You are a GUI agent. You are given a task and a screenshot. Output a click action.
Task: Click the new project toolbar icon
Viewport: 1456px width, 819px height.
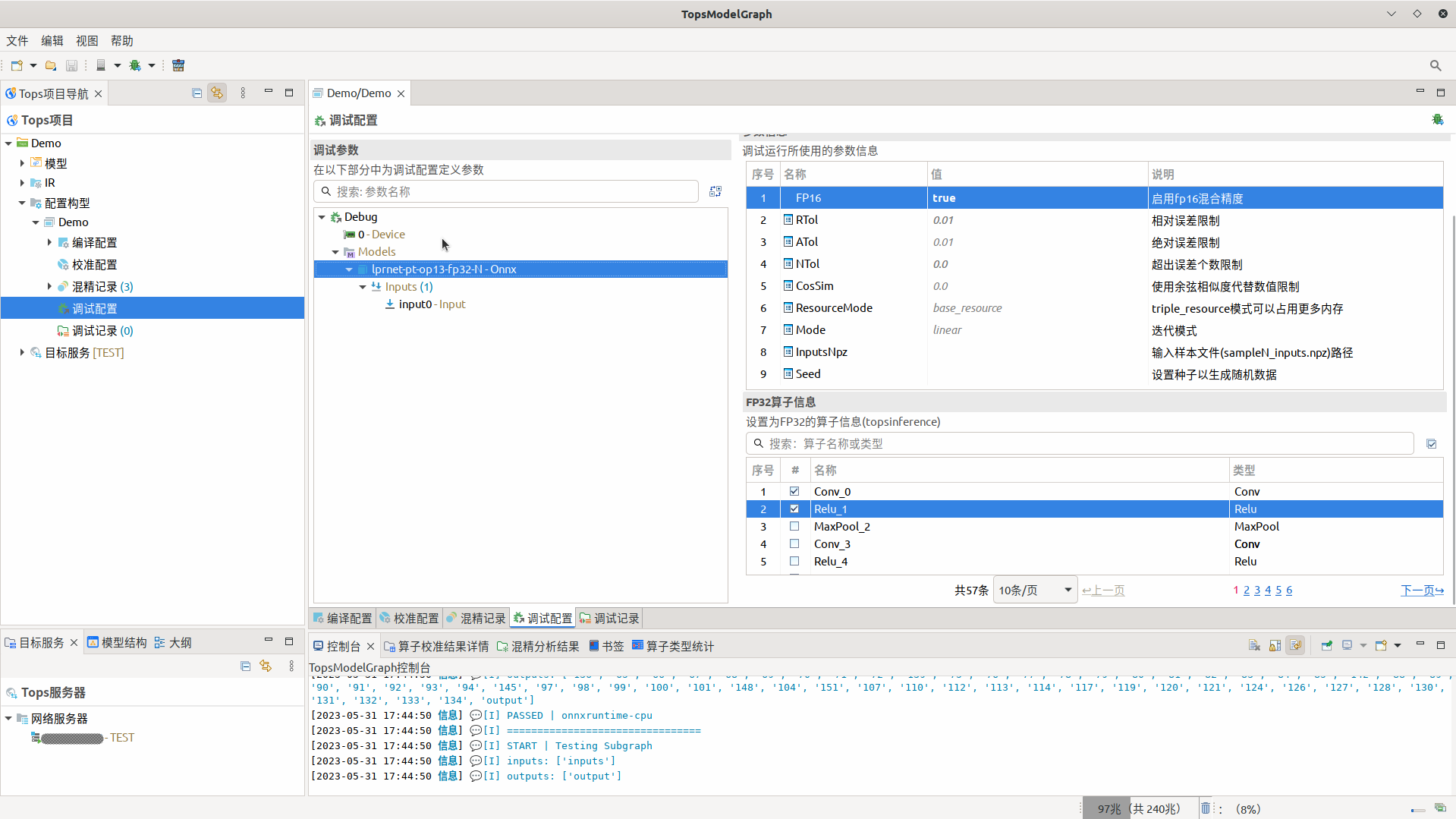(x=17, y=65)
